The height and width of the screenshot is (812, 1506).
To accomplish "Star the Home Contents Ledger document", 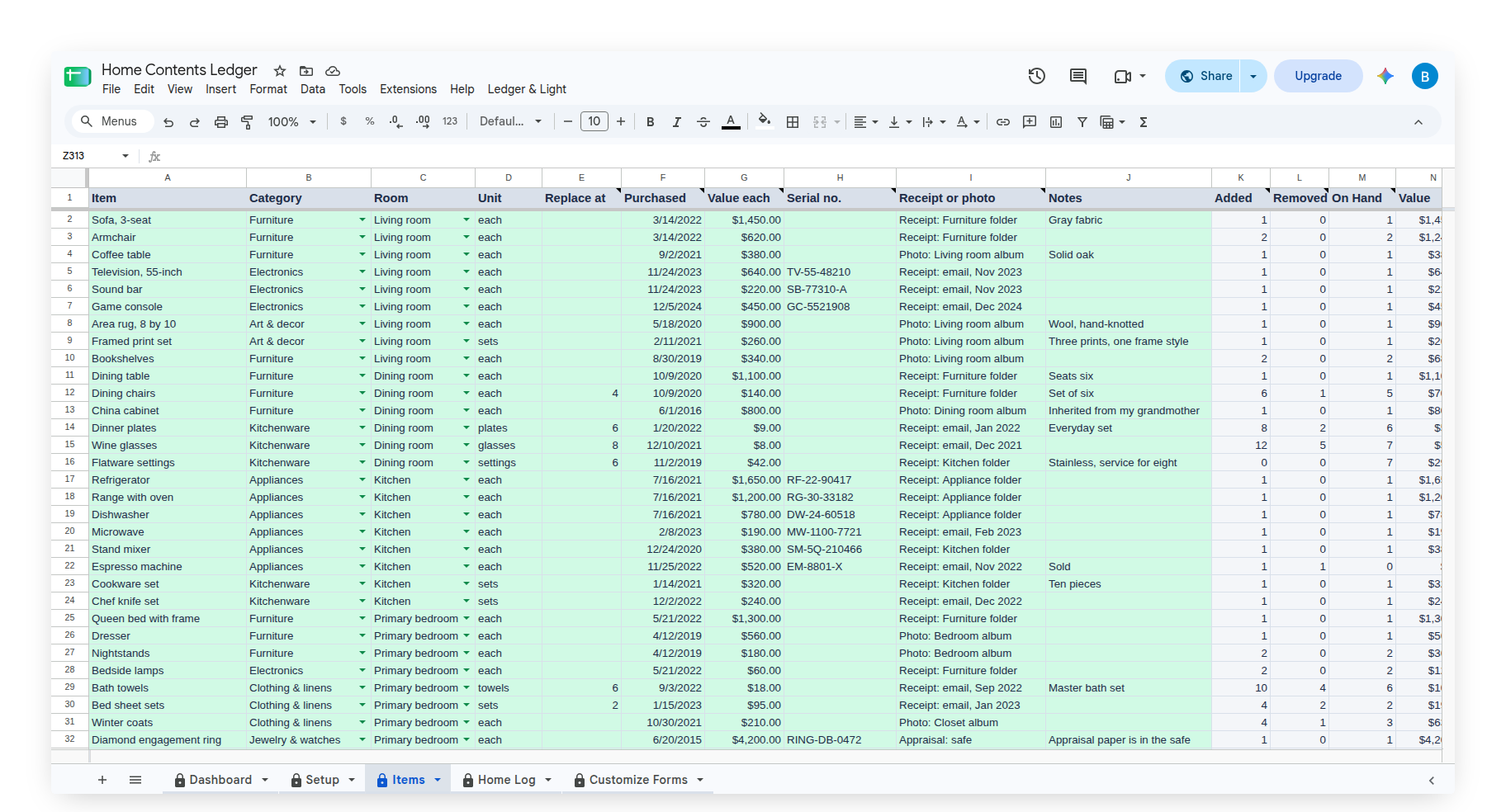I will [280, 71].
